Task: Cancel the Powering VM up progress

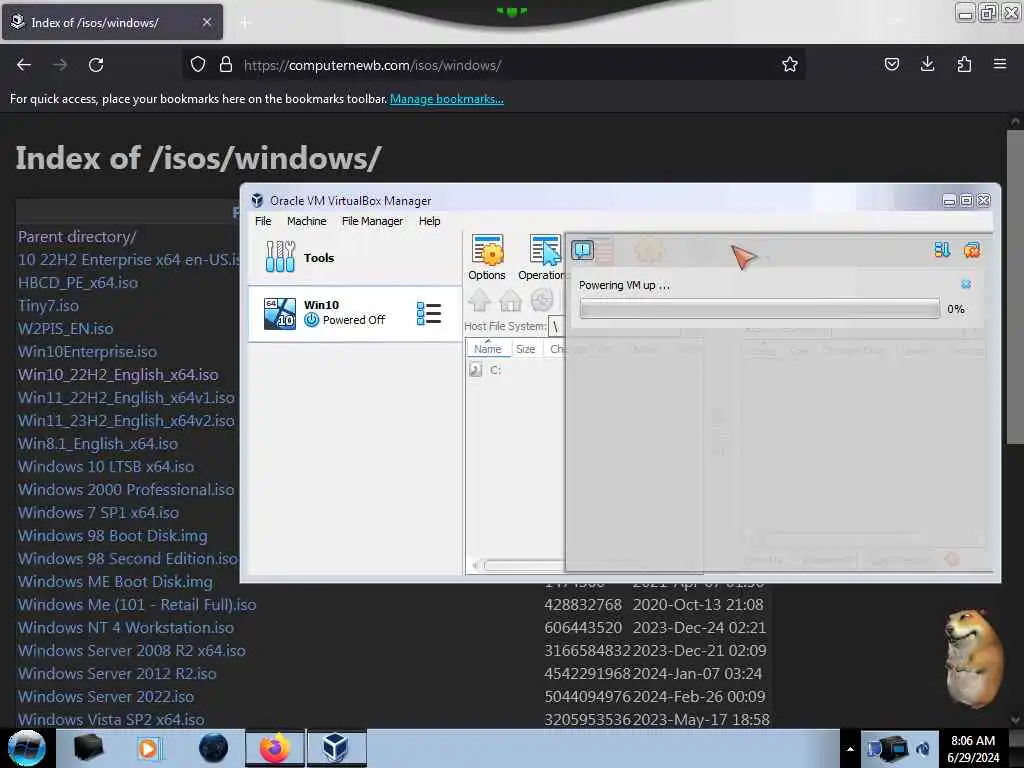Action: click(x=966, y=284)
